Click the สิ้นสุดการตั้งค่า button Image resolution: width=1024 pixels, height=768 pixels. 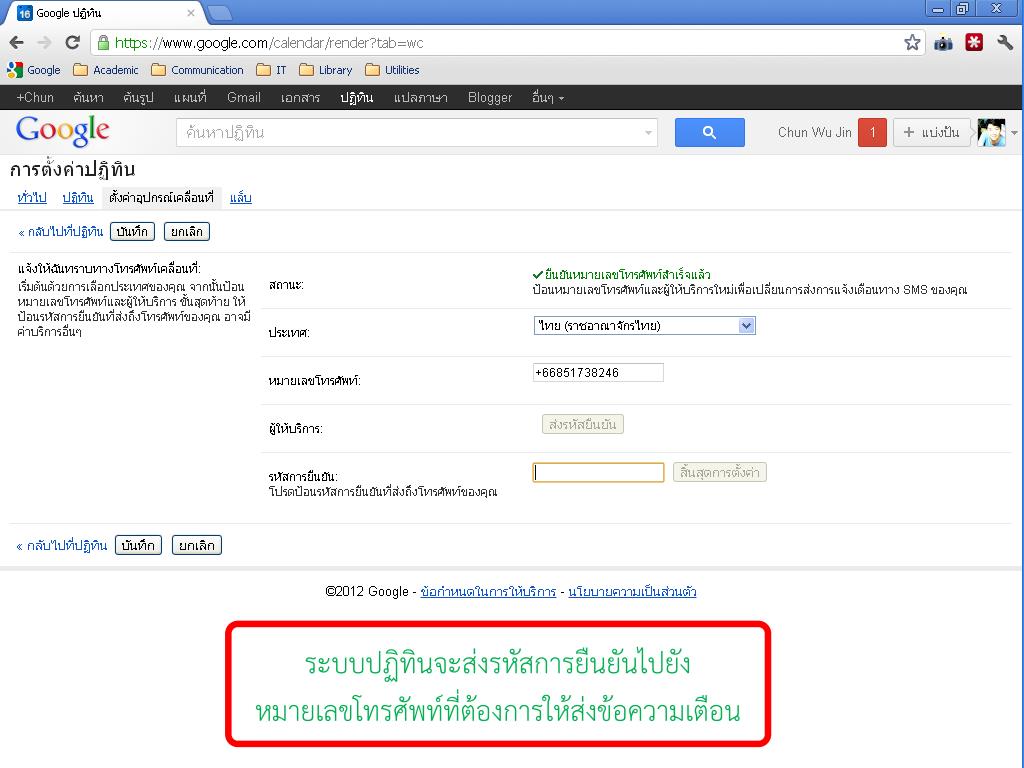click(720, 472)
